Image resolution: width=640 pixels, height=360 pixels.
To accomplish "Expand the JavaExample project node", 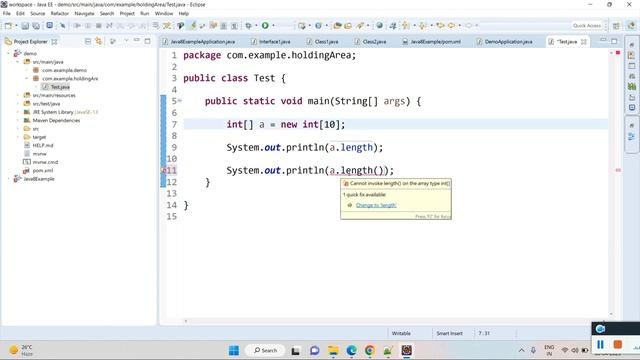I will coord(8,179).
